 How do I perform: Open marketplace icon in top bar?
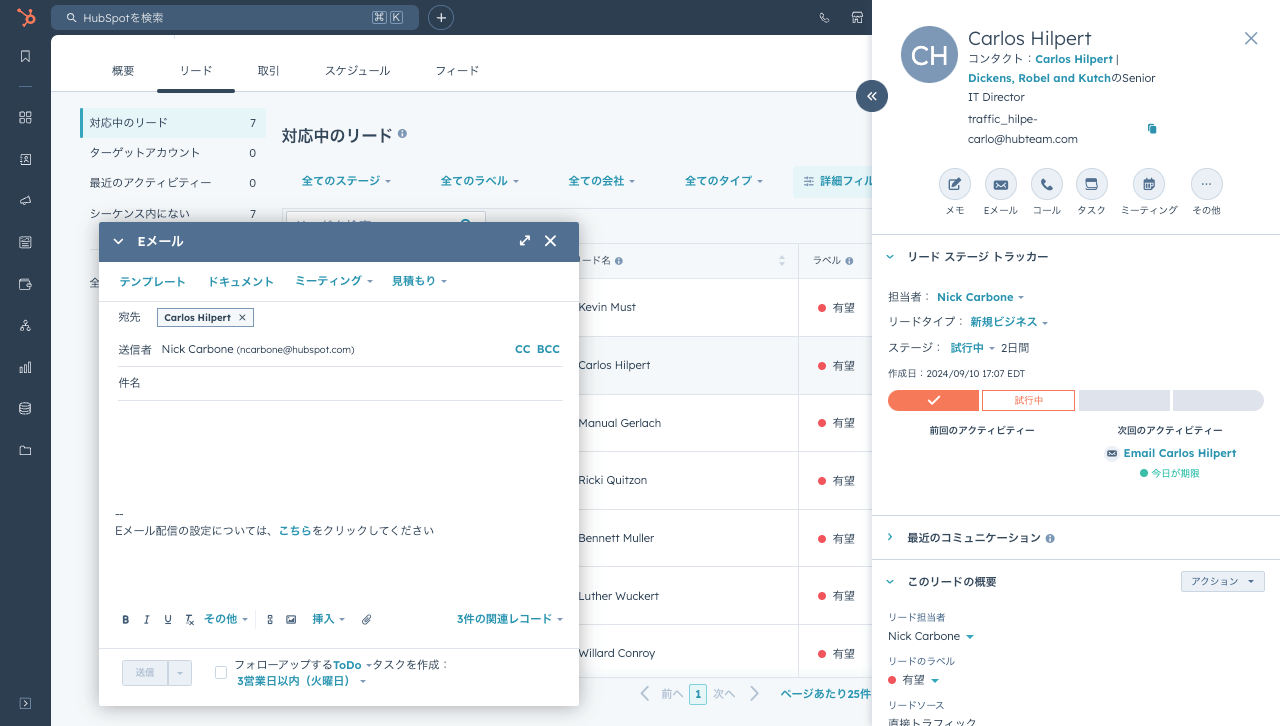[857, 17]
